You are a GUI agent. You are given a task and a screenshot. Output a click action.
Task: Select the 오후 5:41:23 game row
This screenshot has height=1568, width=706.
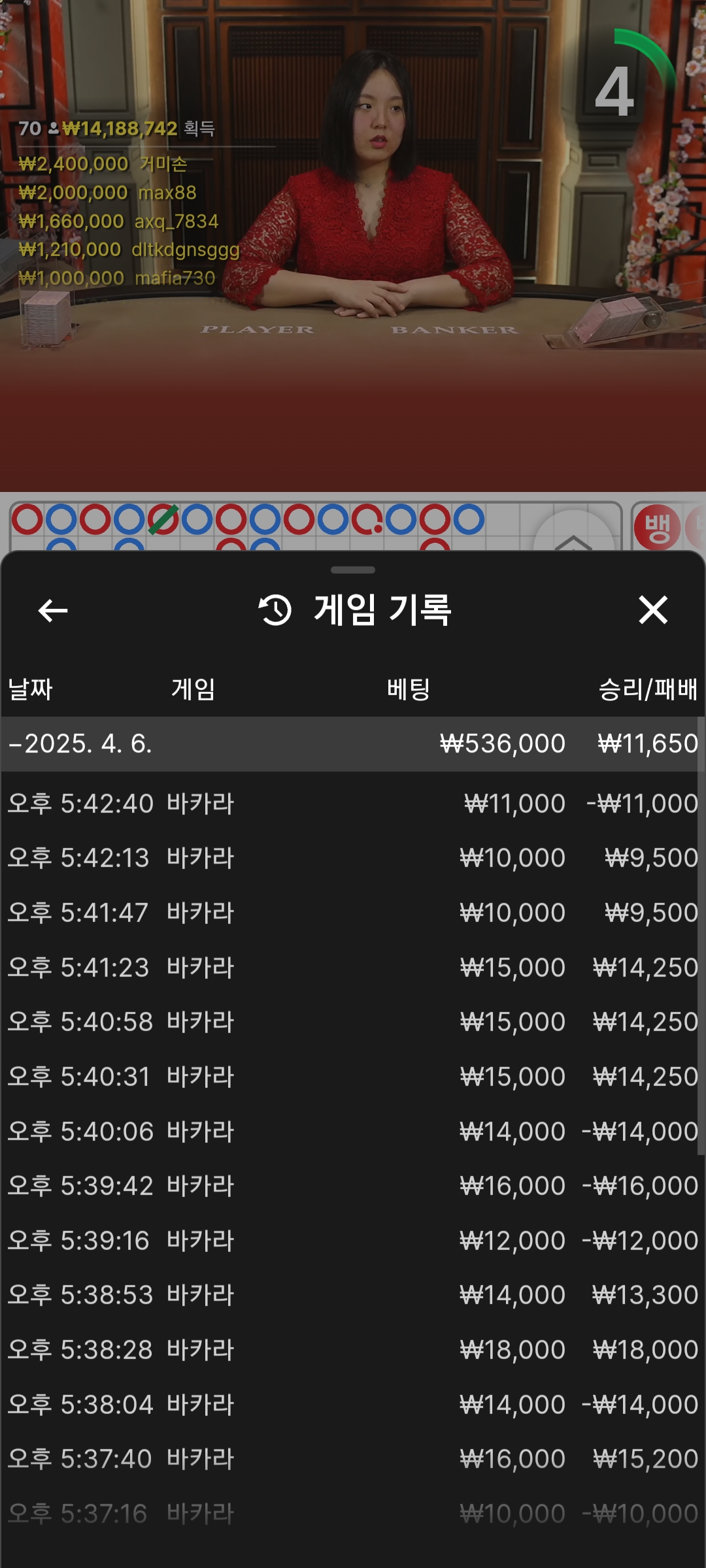[353, 968]
